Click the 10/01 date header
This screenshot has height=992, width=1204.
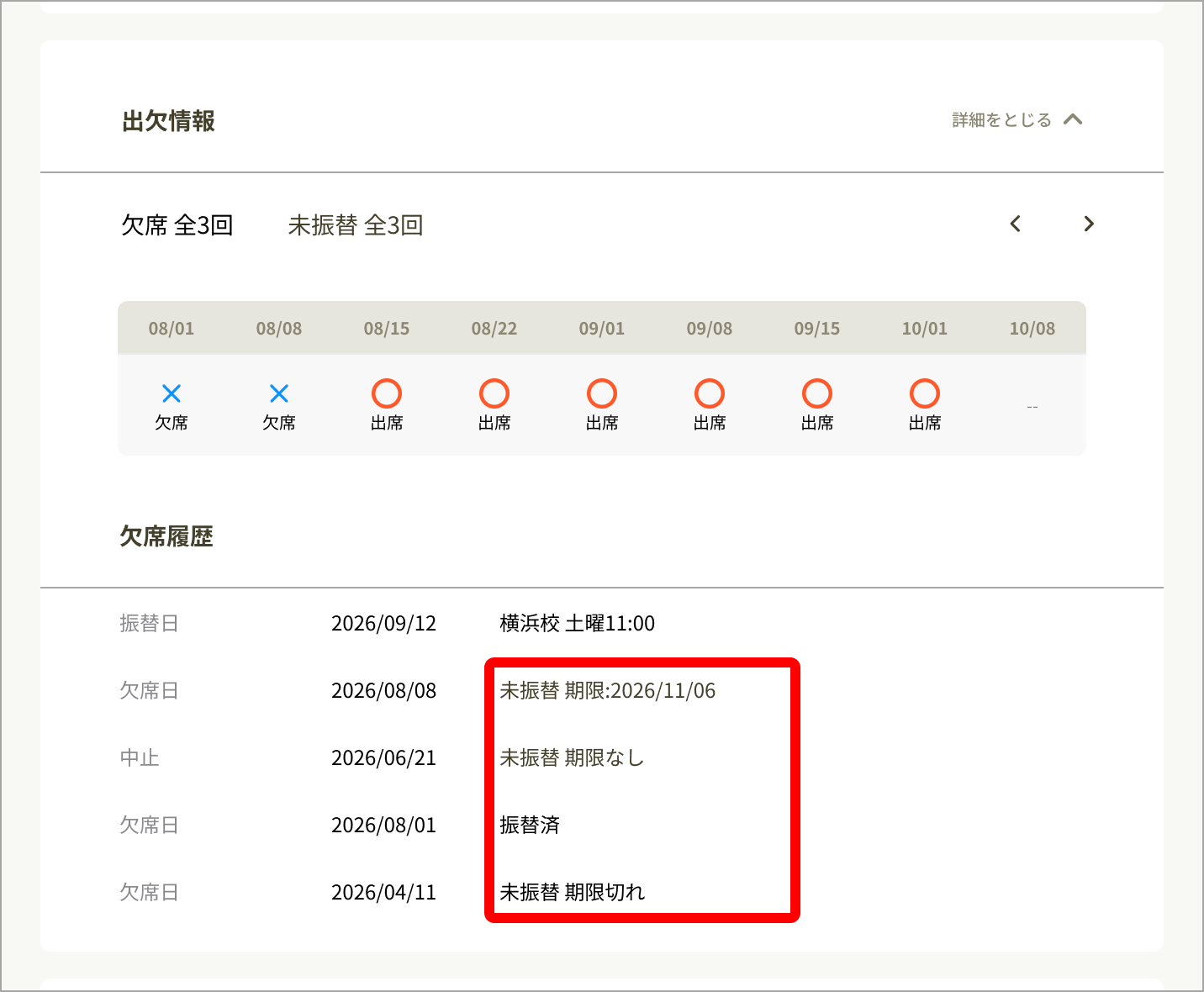(x=925, y=329)
